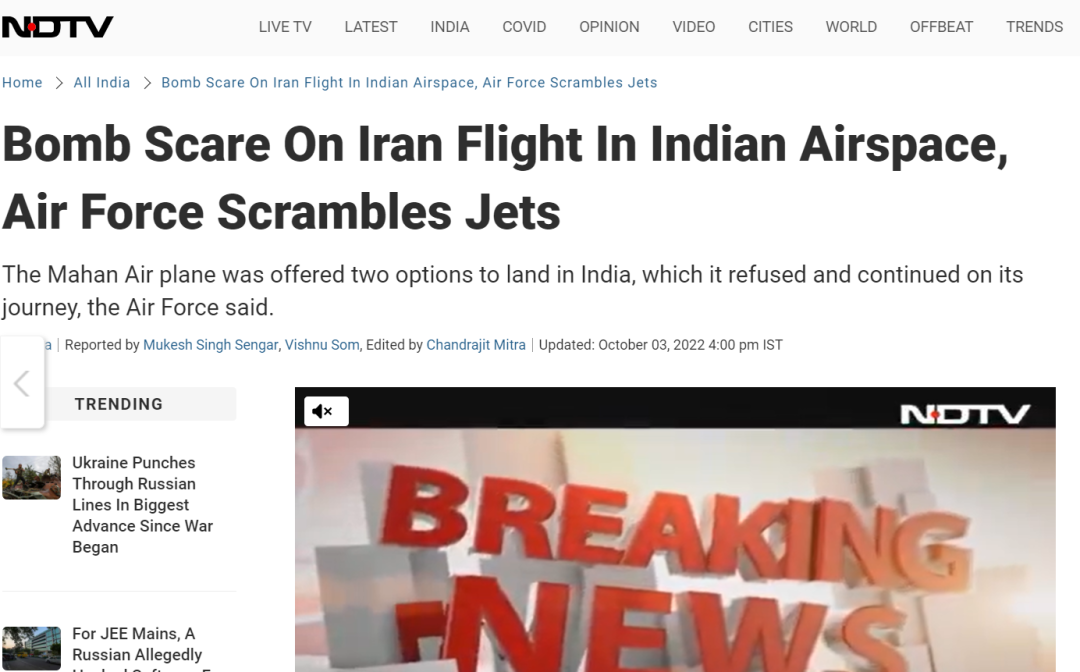The width and height of the screenshot is (1080, 672).
Task: Open the OPINION section
Action: point(610,27)
